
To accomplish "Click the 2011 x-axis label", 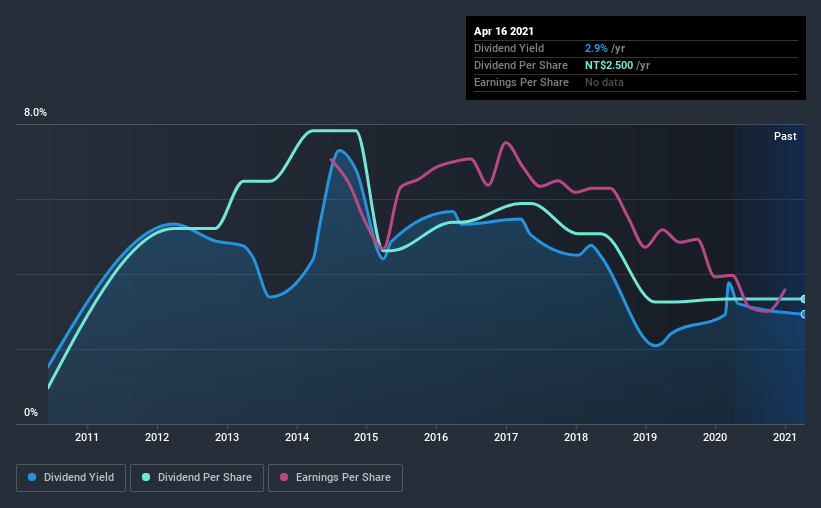I will (x=87, y=437).
